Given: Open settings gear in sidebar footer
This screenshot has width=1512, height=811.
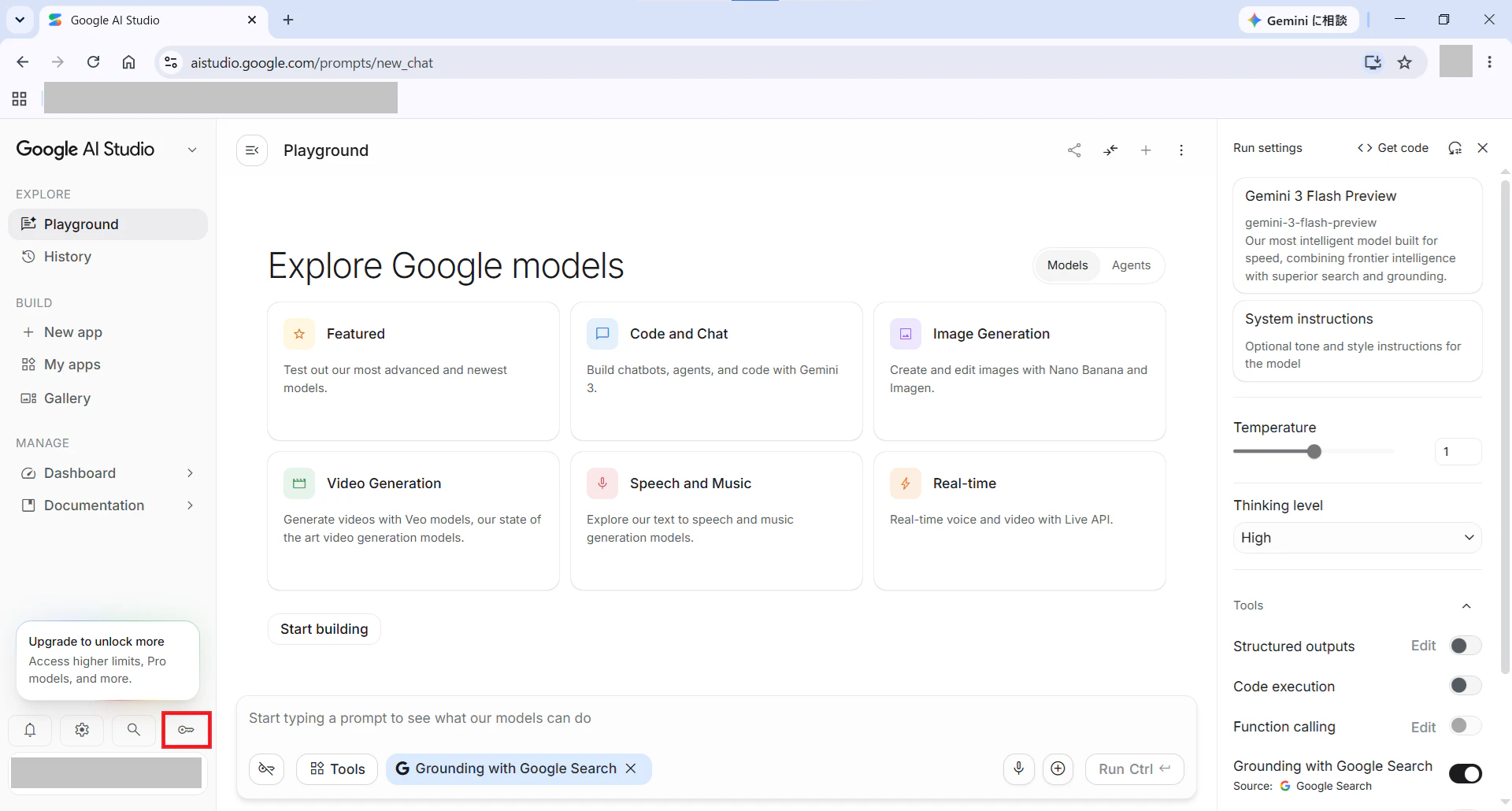Looking at the screenshot, I should coord(82,730).
